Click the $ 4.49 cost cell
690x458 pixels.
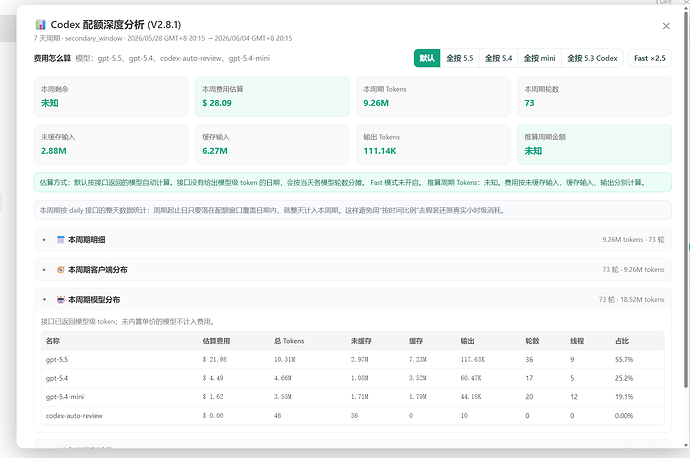pyautogui.click(x=213, y=378)
